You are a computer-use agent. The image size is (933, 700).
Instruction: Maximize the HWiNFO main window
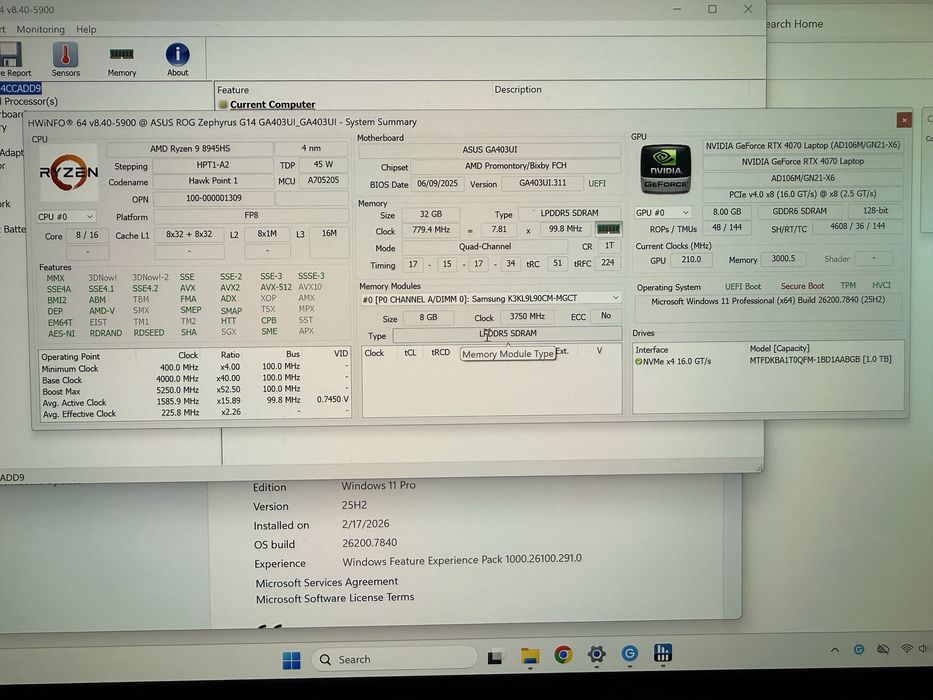[x=712, y=9]
